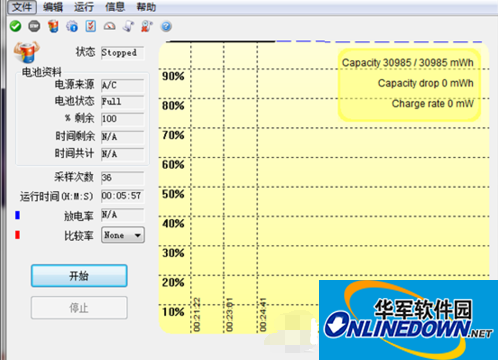Screen dimensions: 498x360
Task: Click the 开始 button
Action: 79,276
